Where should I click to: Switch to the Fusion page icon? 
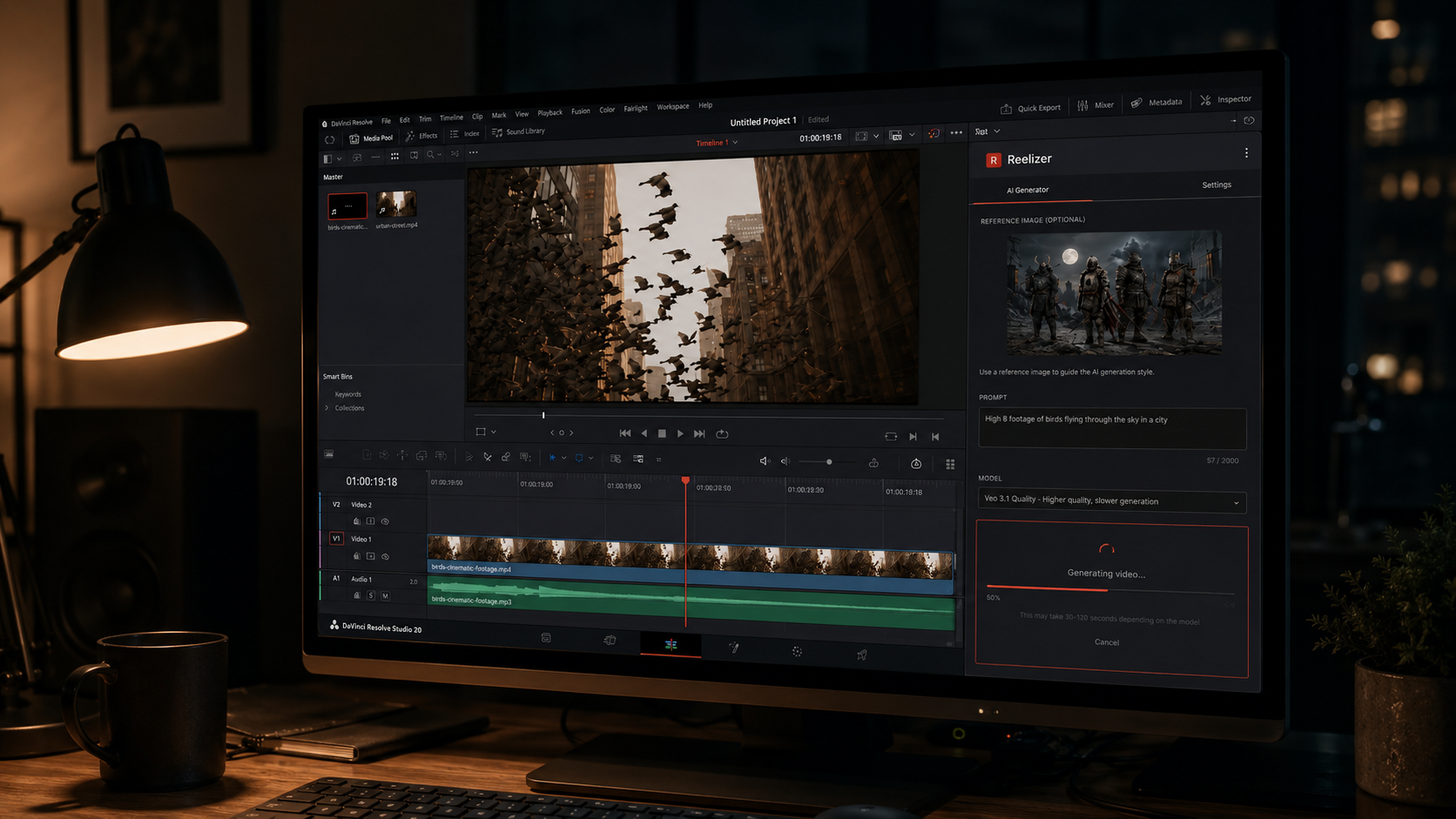(x=734, y=648)
